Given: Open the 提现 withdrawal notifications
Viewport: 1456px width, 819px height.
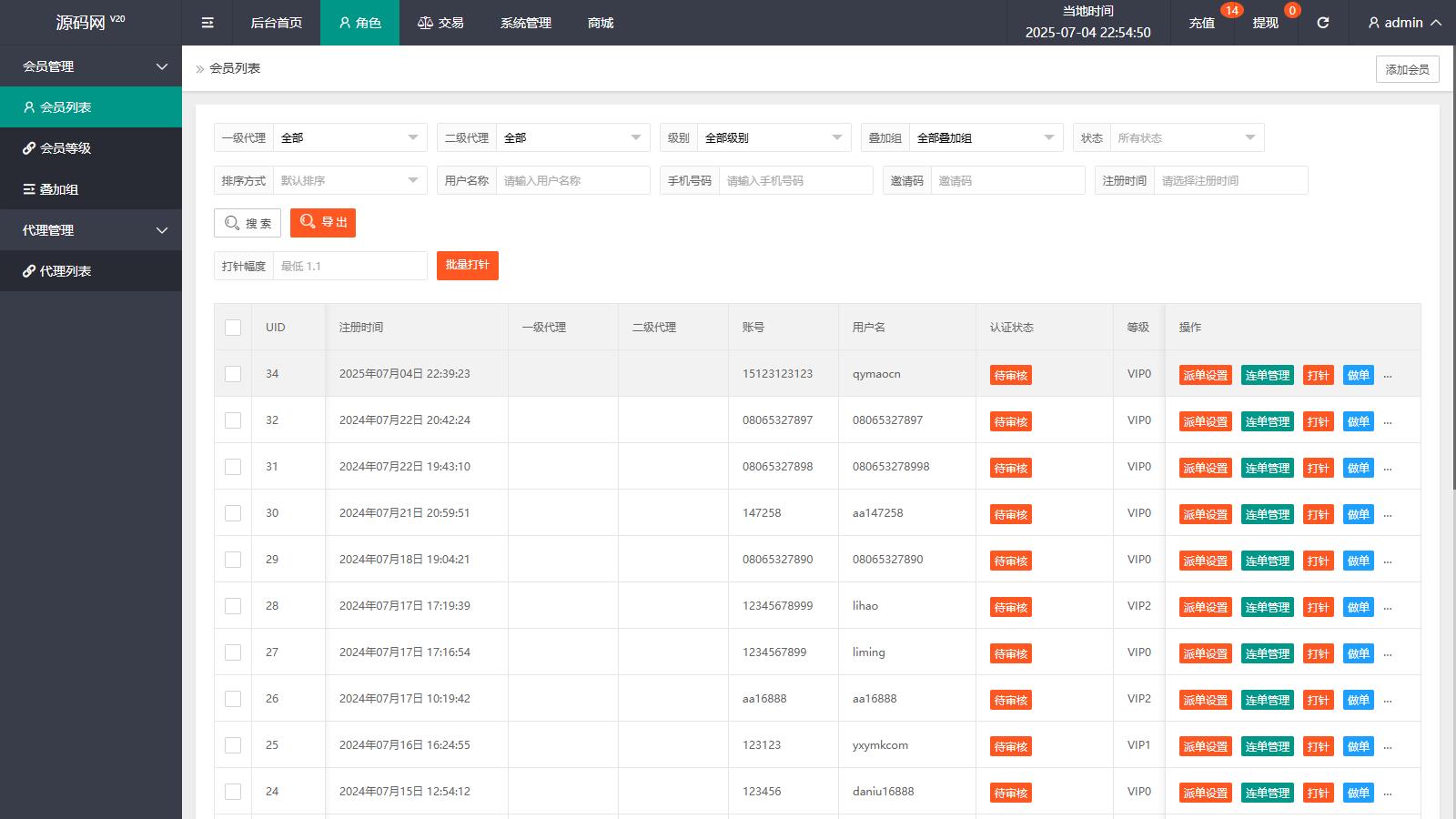Looking at the screenshot, I should [1265, 23].
